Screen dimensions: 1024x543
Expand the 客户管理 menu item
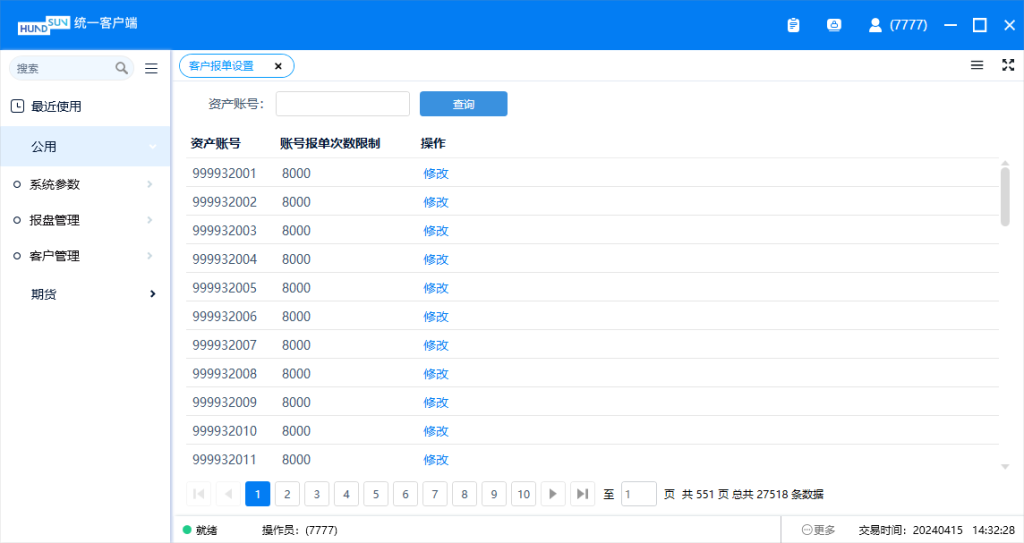tap(55, 256)
